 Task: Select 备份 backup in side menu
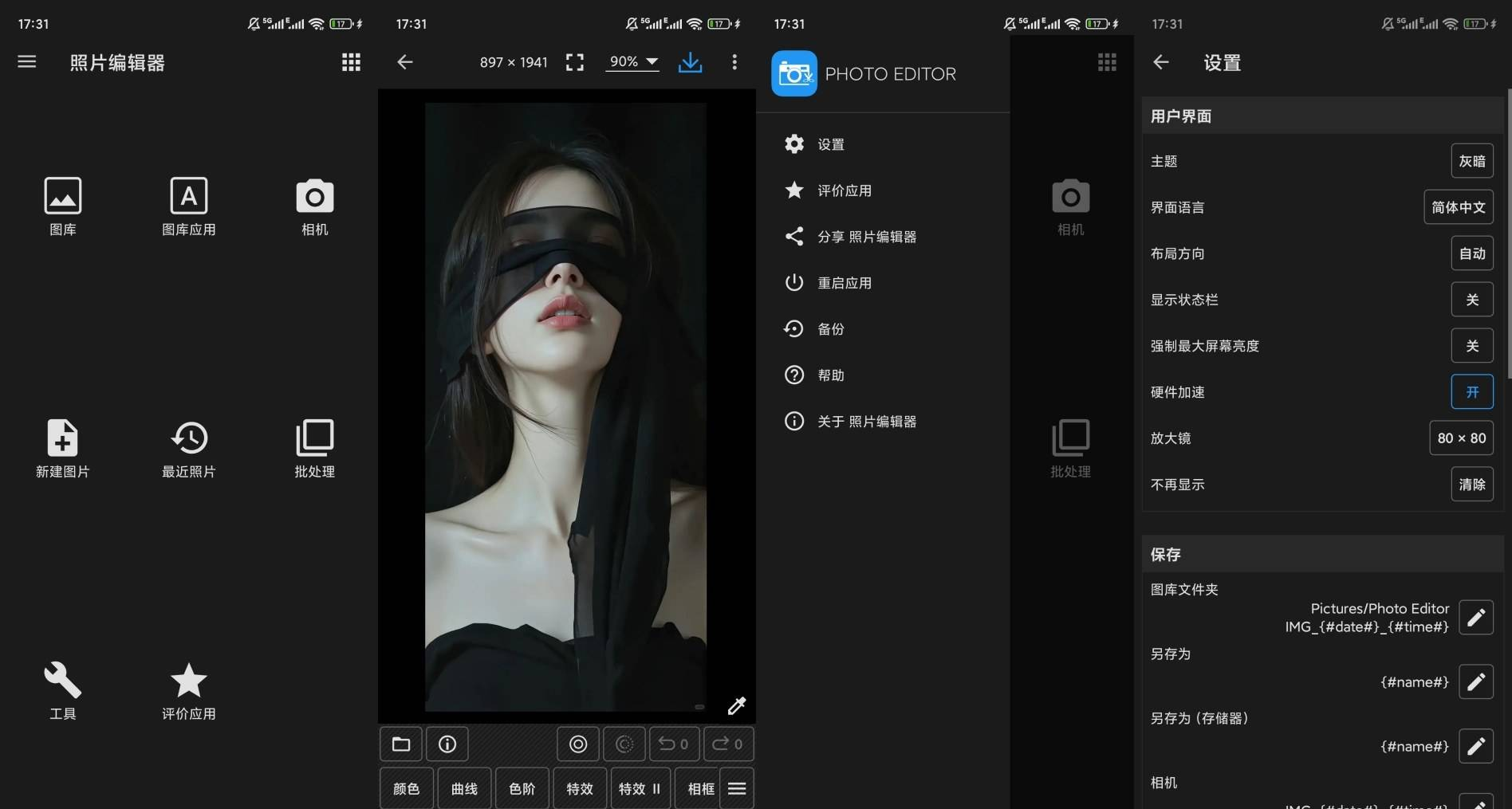(x=830, y=329)
